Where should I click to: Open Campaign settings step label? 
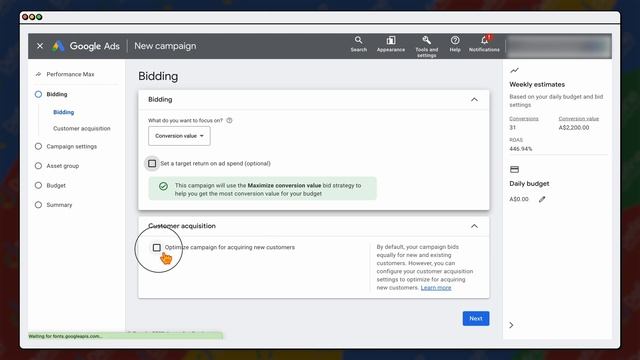72,146
